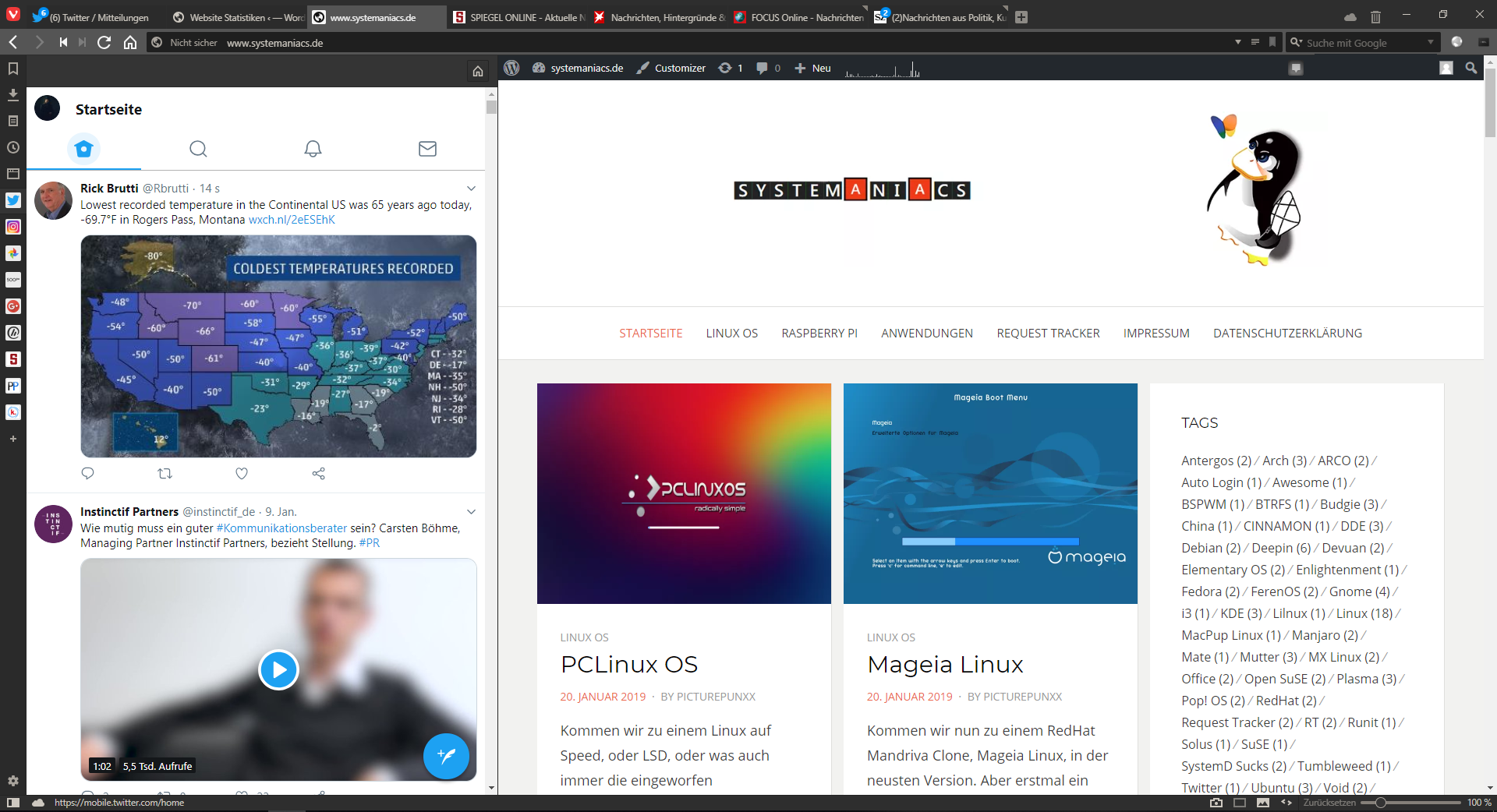The image size is (1497, 812).
Task: Open the address bar history dropdown arrow
Action: [1238, 42]
